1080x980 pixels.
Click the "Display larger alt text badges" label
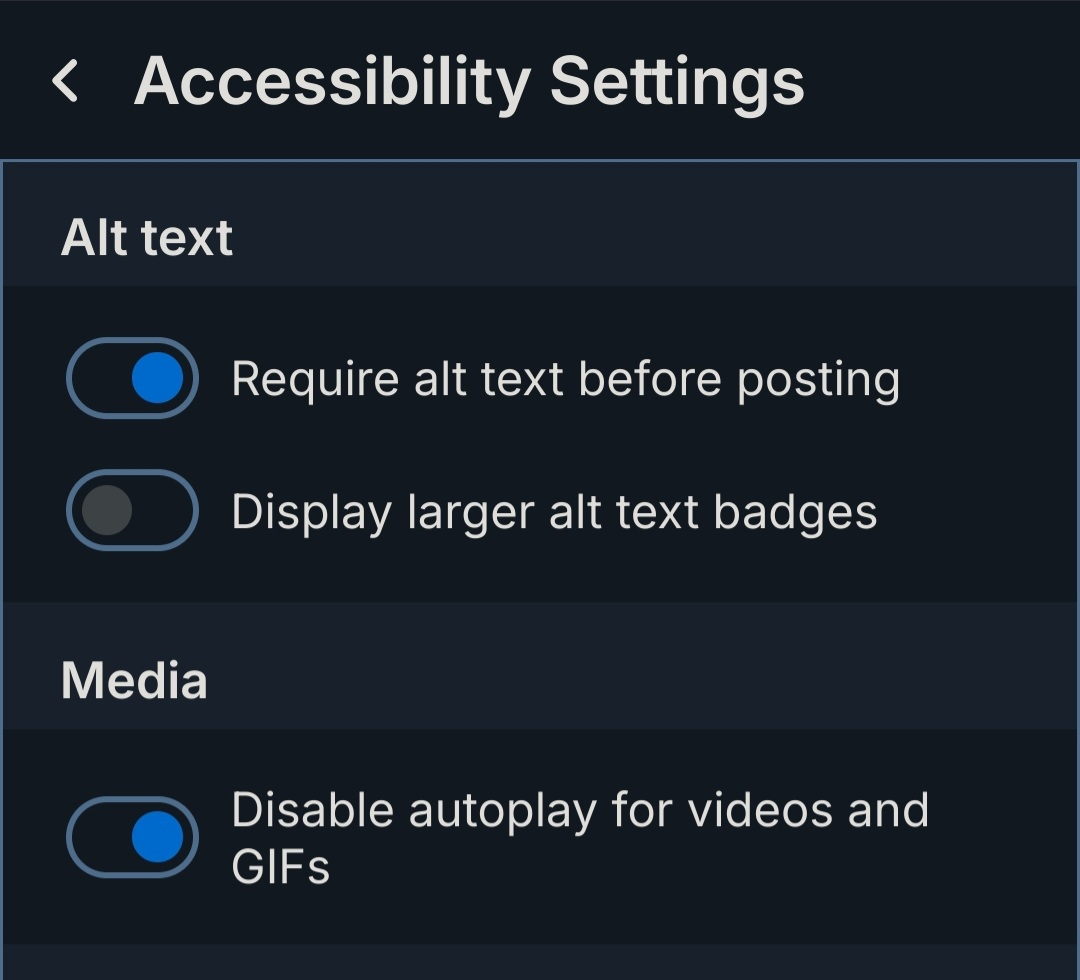coord(554,512)
